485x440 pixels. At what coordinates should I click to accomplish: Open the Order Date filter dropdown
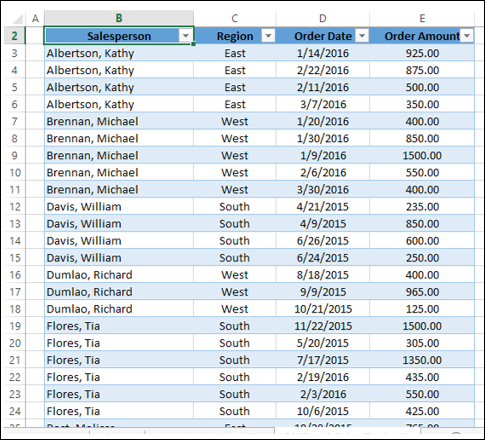pyautogui.click(x=362, y=36)
